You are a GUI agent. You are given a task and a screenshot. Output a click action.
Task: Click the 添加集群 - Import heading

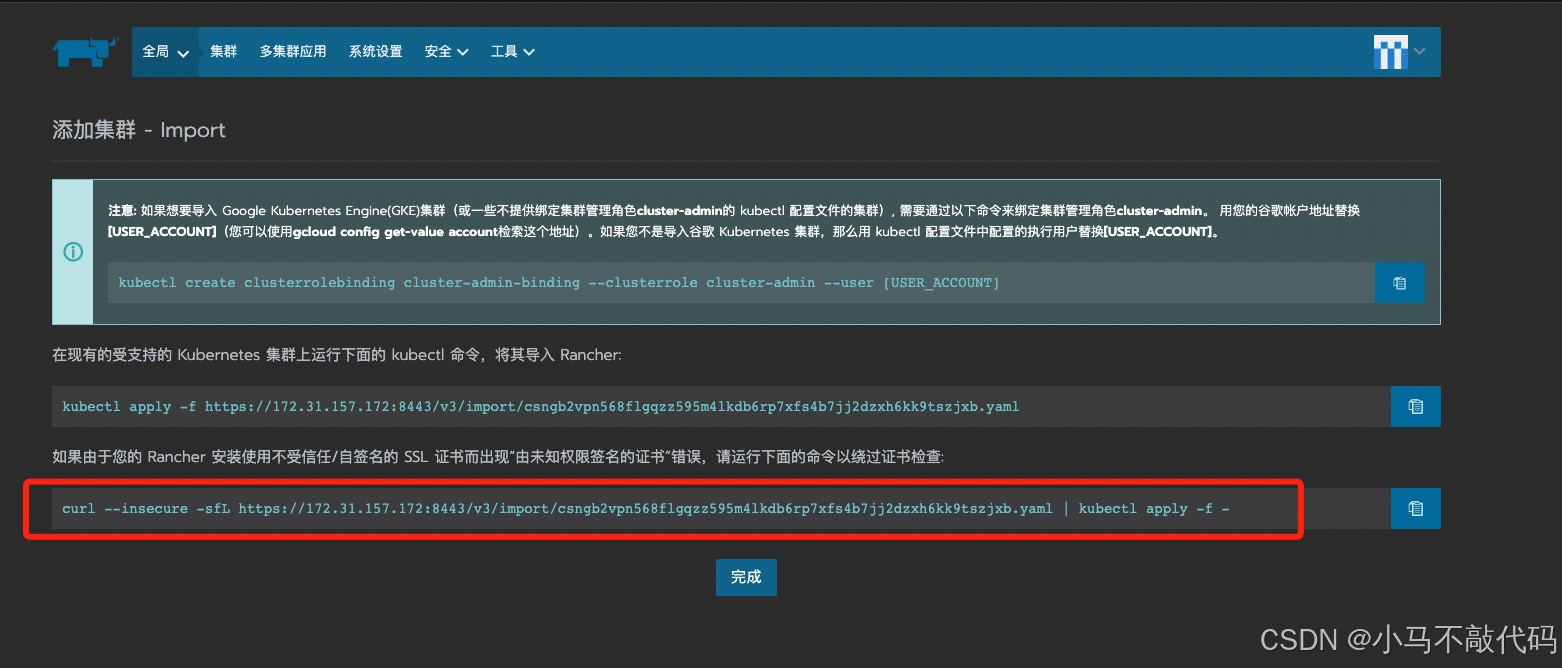(x=139, y=130)
